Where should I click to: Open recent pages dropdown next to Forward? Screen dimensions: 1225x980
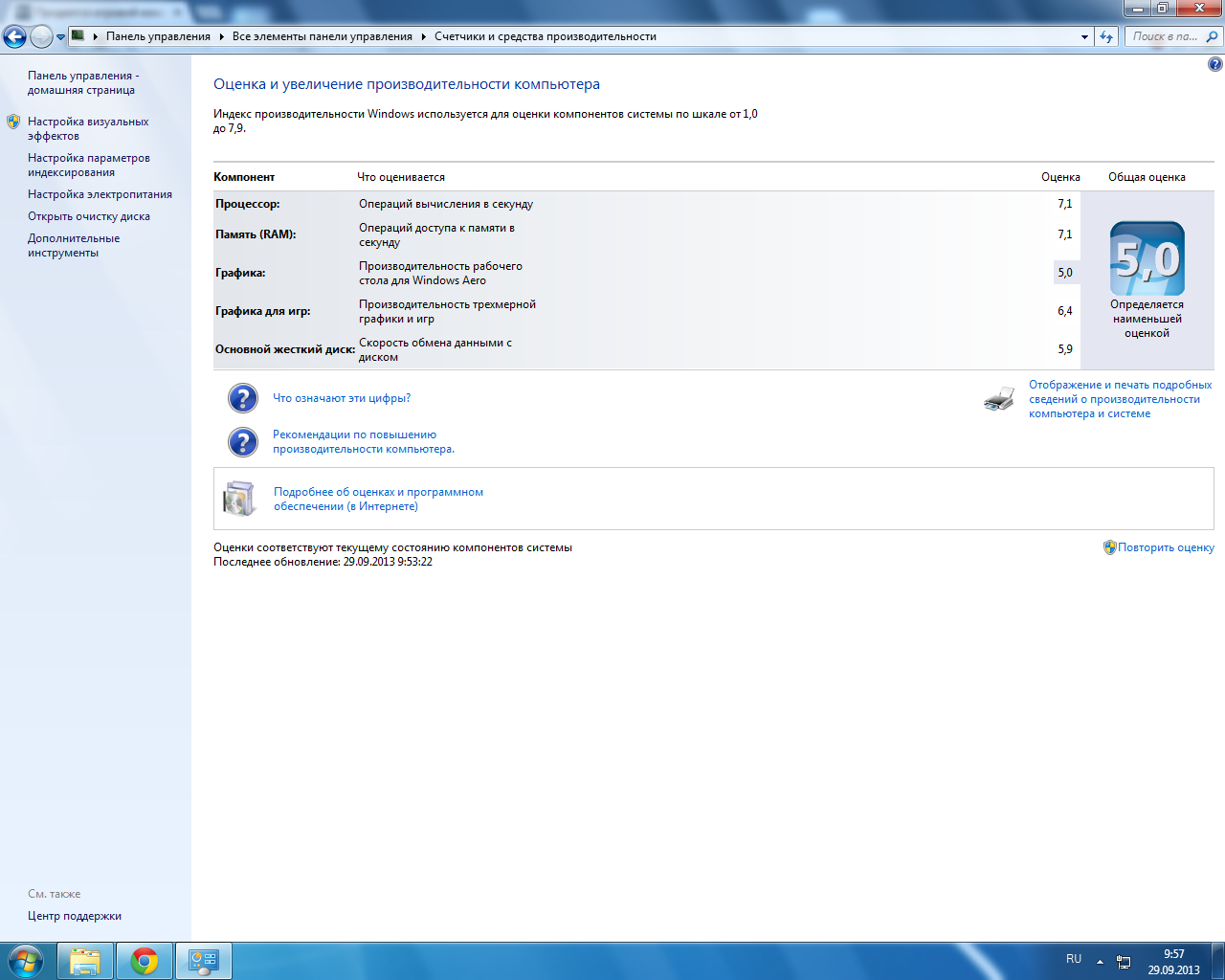point(61,37)
